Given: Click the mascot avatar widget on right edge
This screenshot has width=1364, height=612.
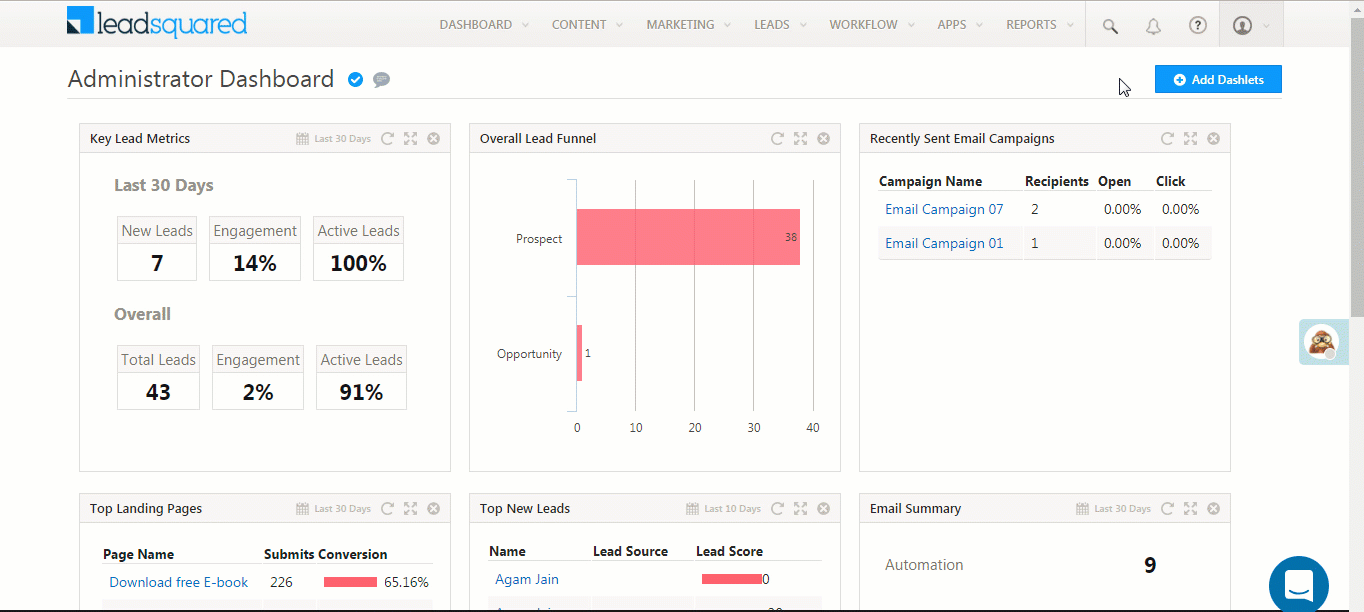Looking at the screenshot, I should click(x=1322, y=342).
